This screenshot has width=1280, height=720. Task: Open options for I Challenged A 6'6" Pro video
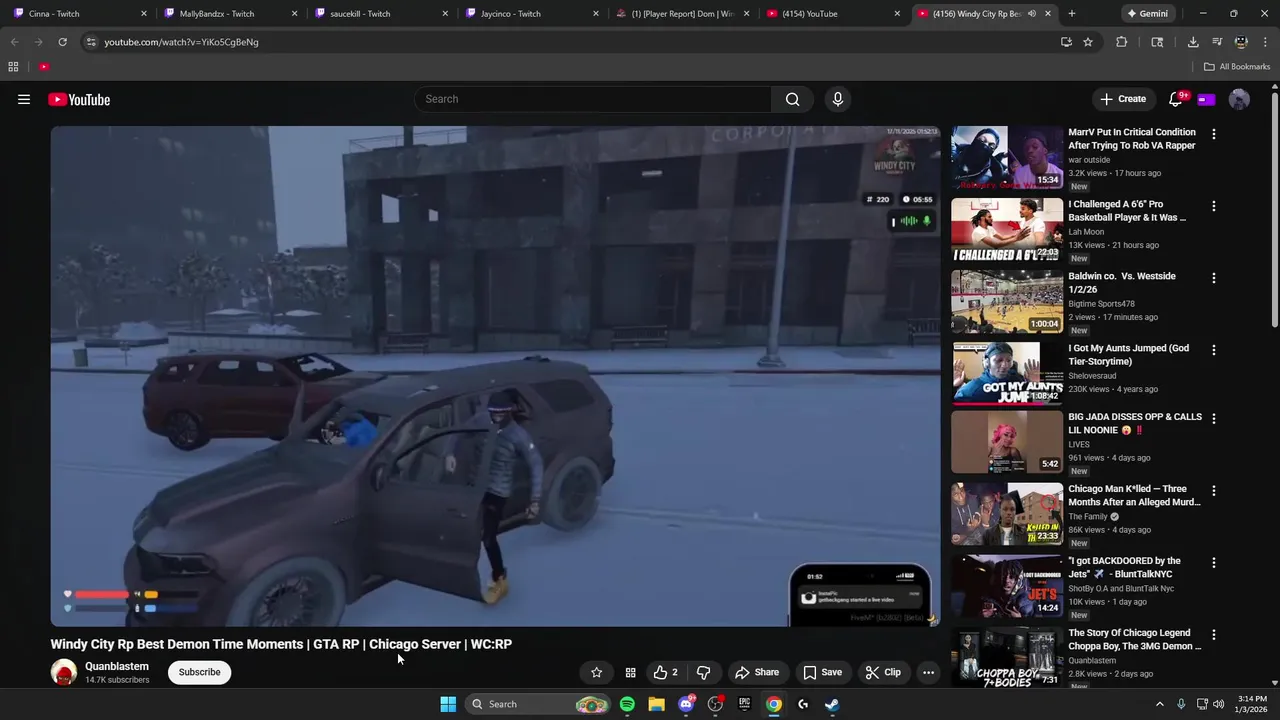1214,206
